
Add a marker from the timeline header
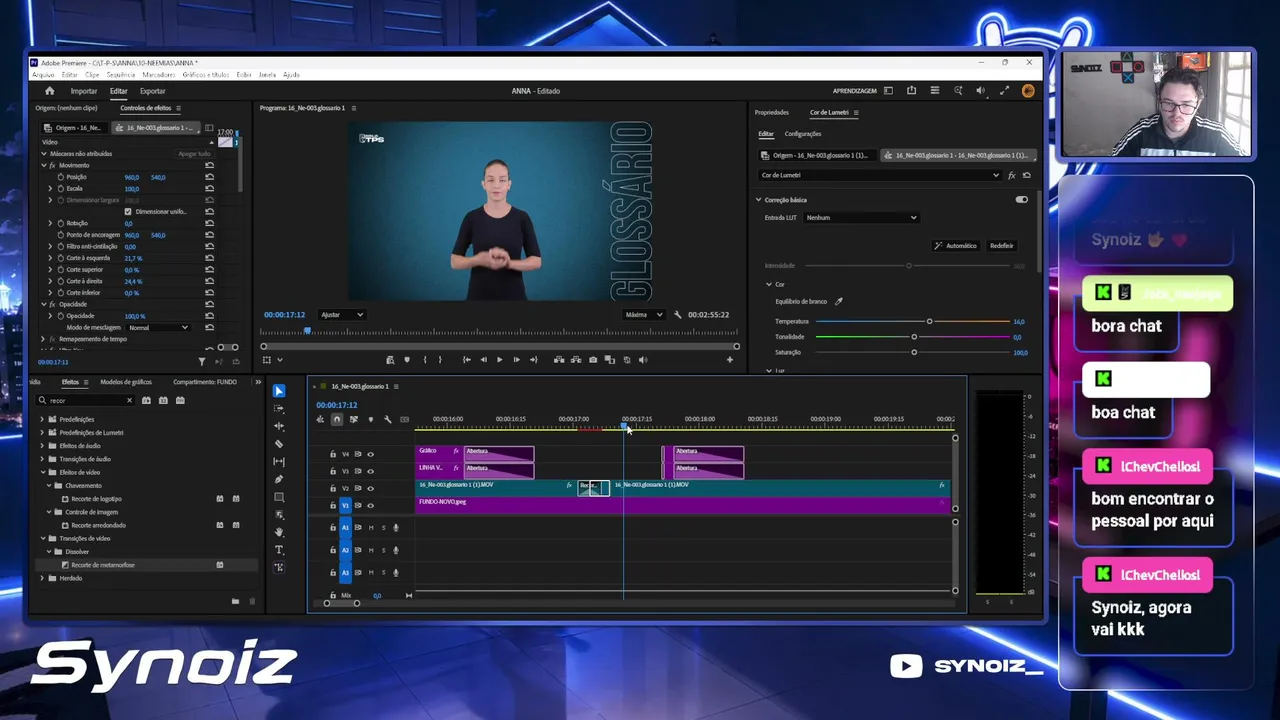[370, 419]
